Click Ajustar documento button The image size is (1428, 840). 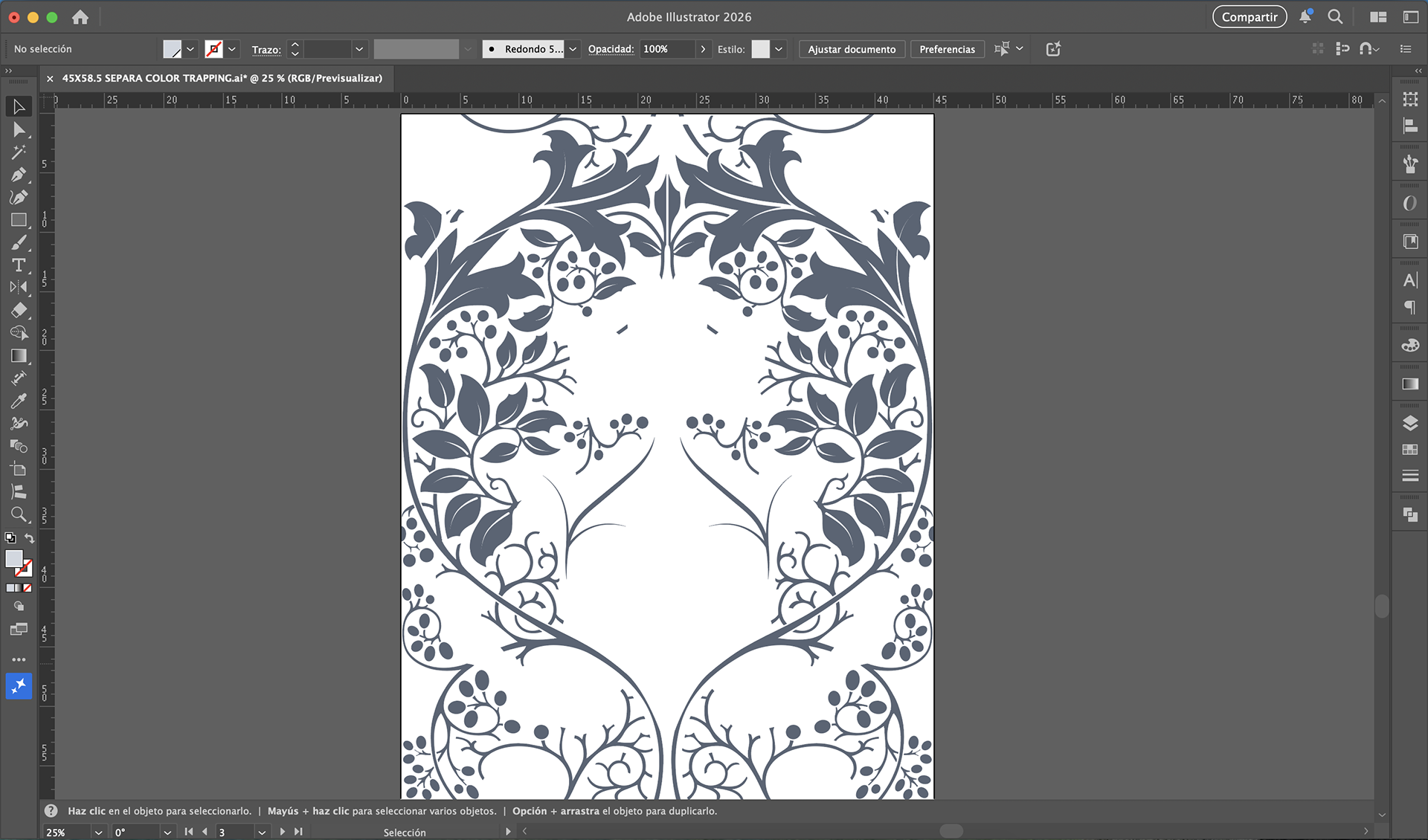point(852,49)
